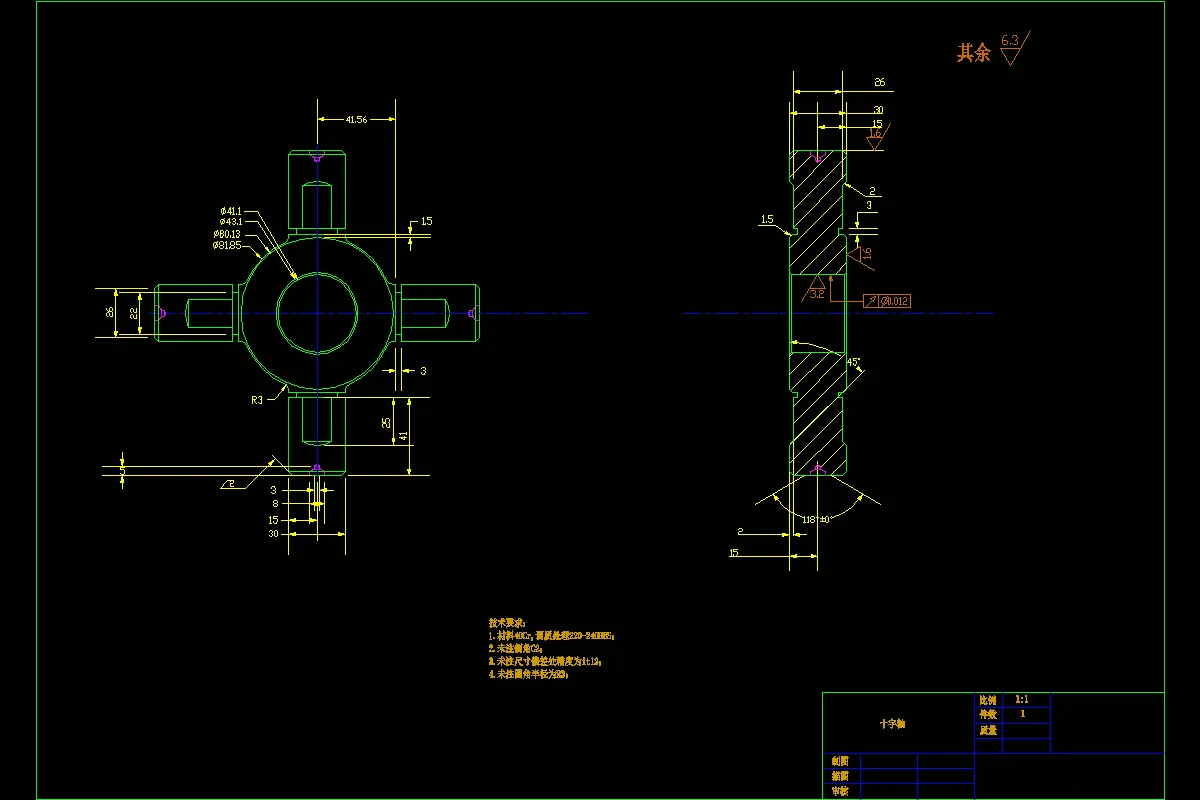
Task: Select the orange 其余 text
Action: point(973,53)
